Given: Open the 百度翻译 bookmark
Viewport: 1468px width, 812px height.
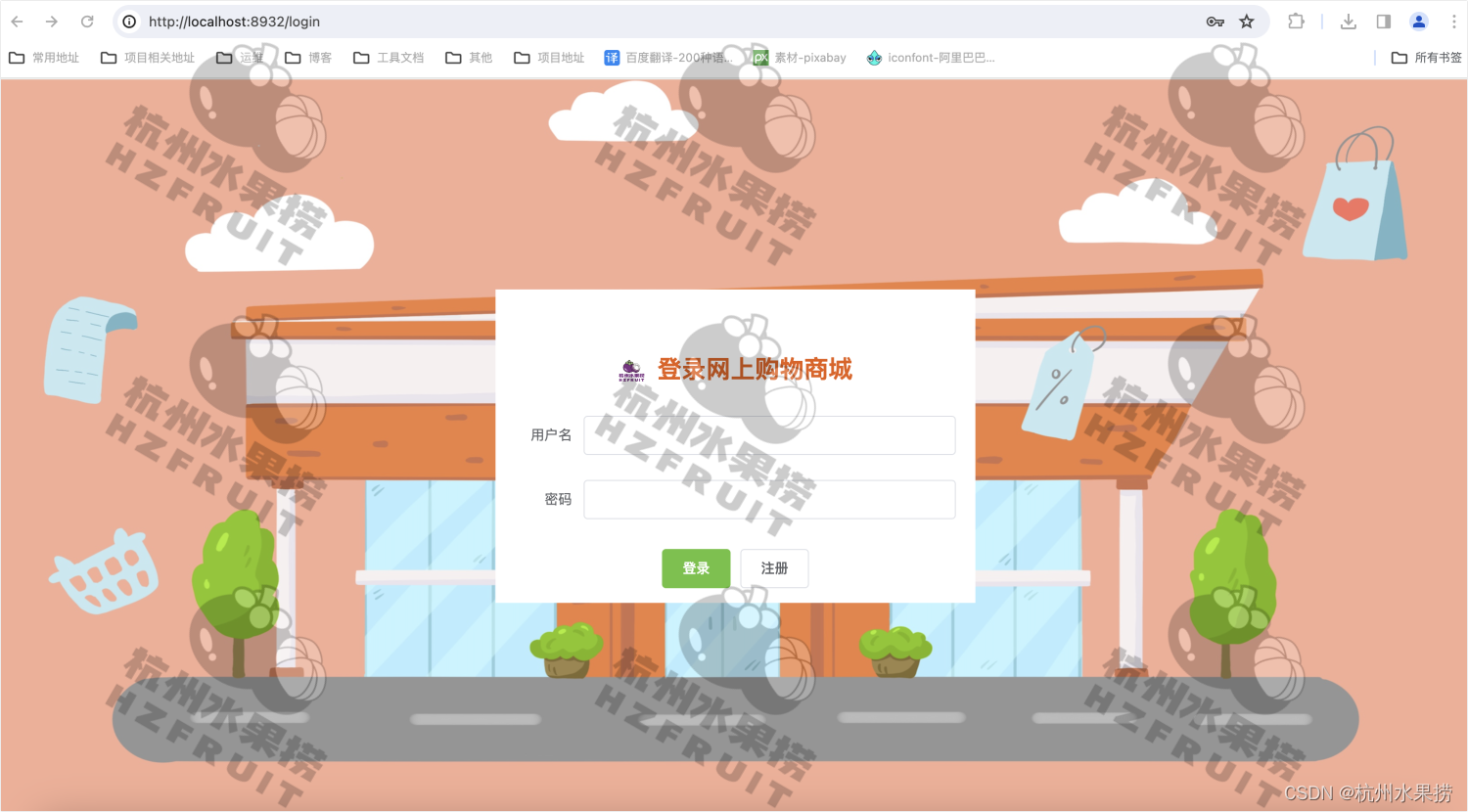Looking at the screenshot, I should 668,58.
